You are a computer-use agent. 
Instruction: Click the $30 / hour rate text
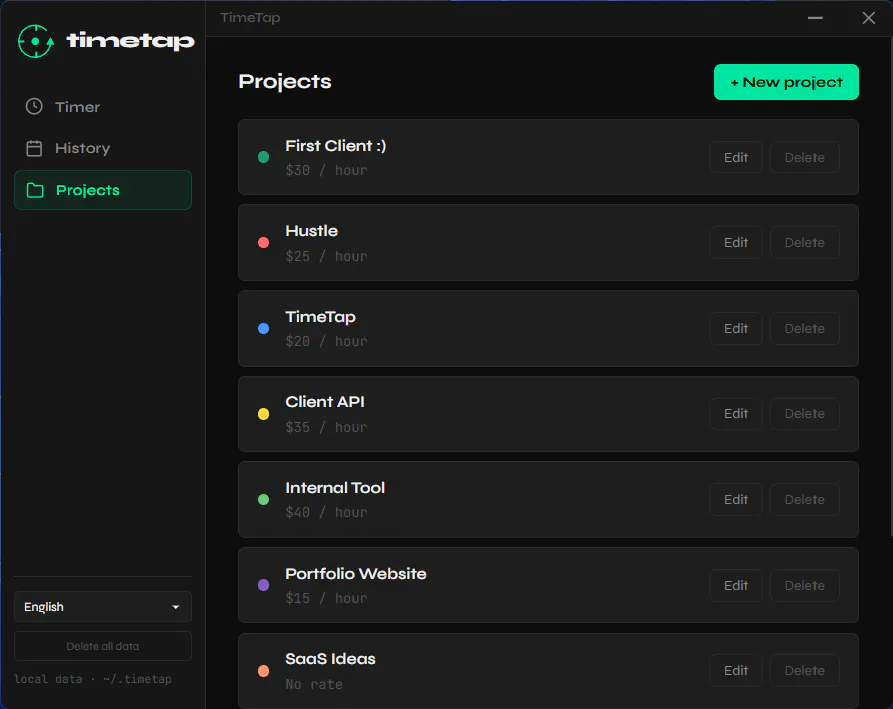point(326,170)
